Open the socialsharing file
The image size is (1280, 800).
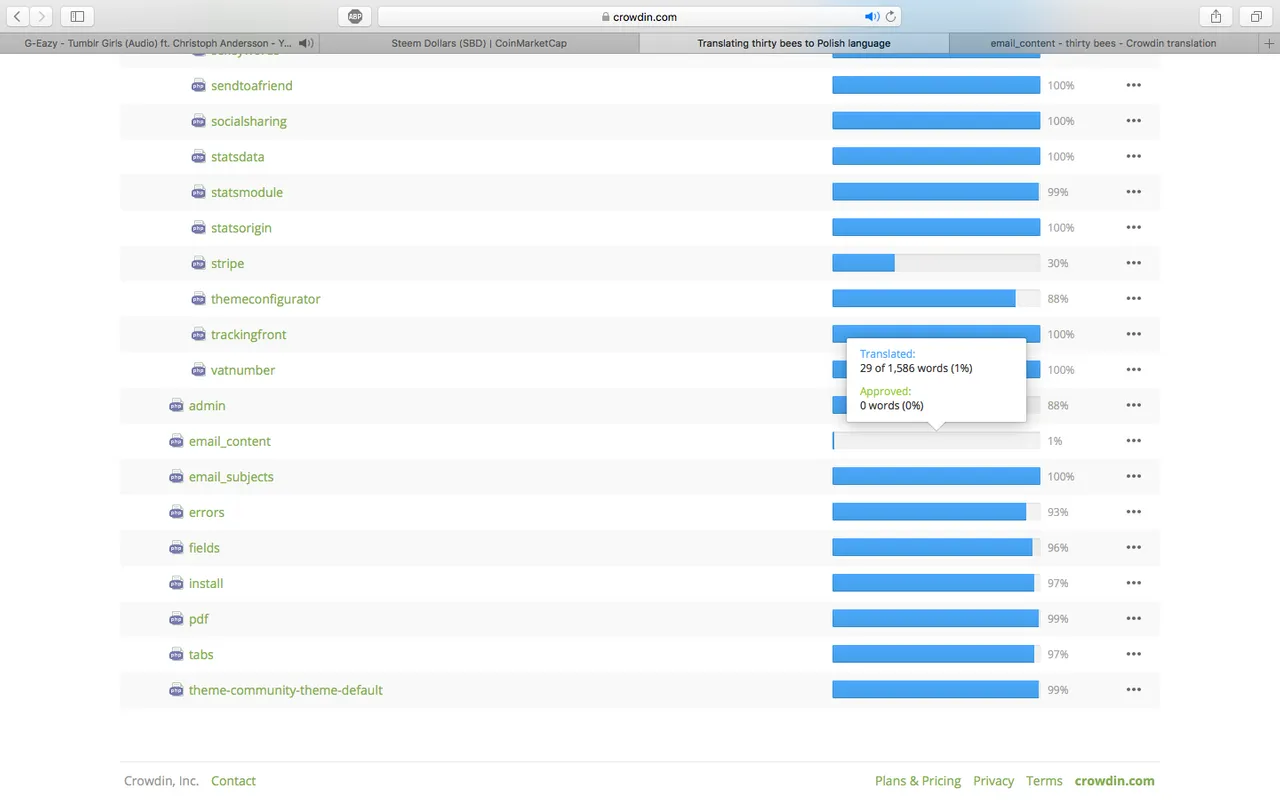pos(248,121)
